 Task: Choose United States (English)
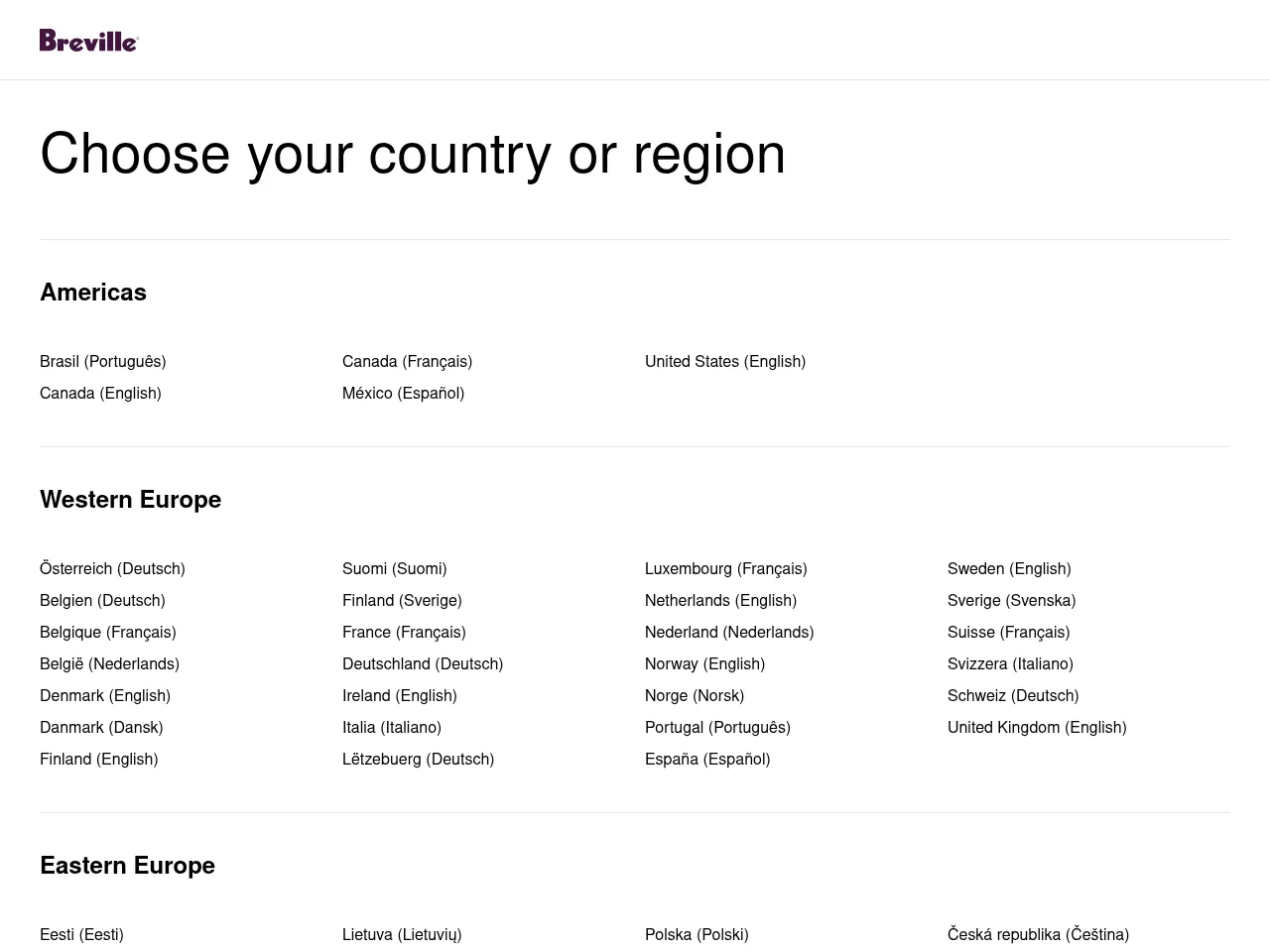(x=725, y=362)
